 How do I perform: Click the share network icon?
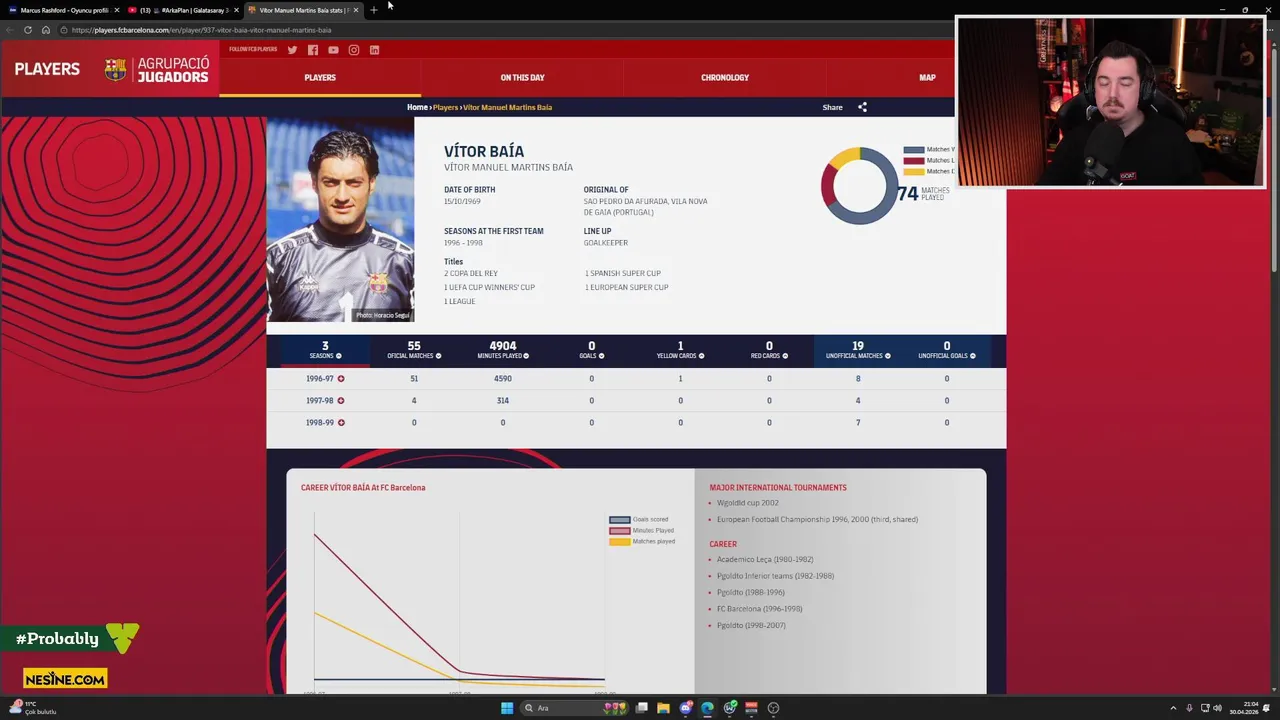pyautogui.click(x=862, y=107)
